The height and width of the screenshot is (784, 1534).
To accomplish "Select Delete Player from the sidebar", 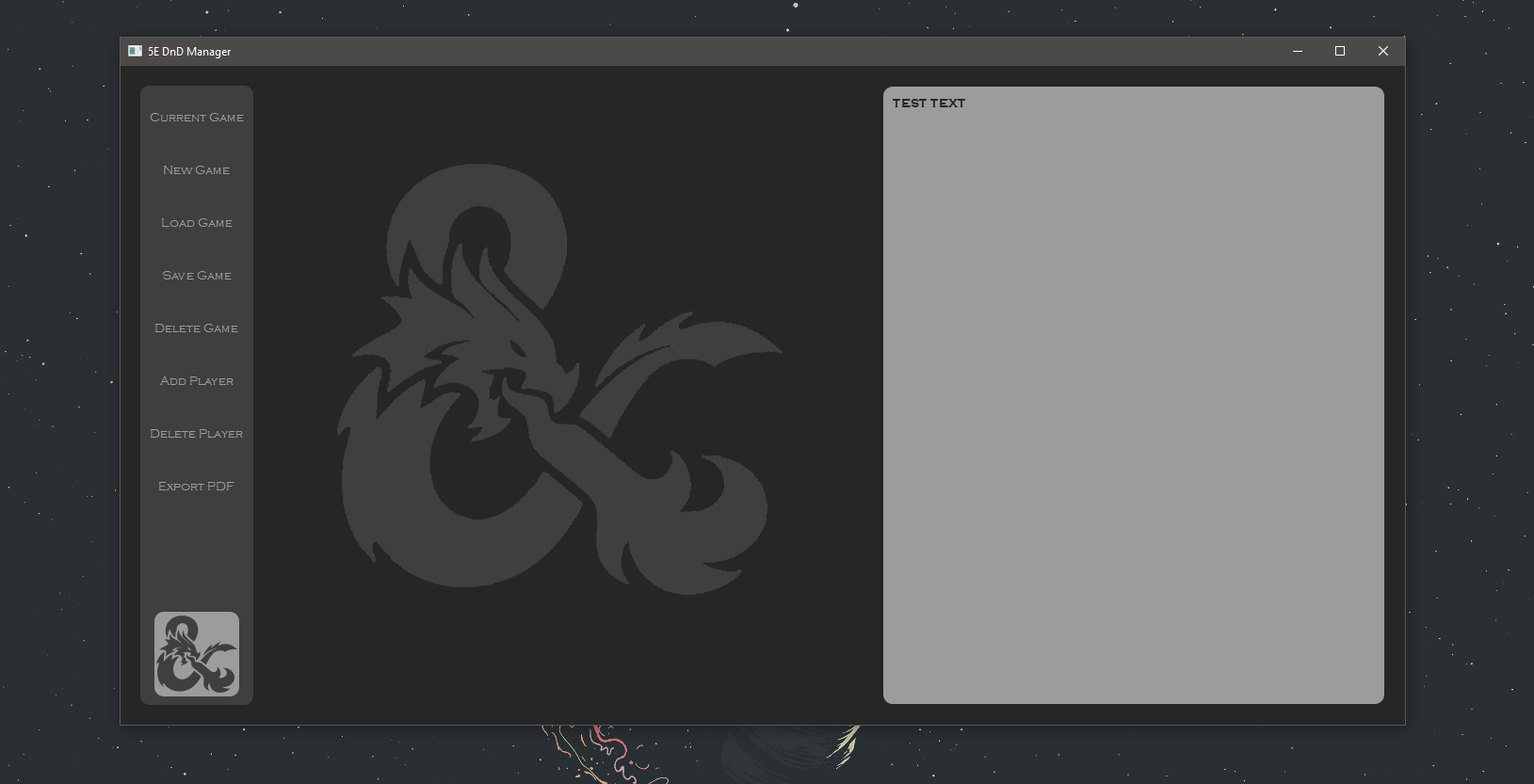I will (196, 434).
